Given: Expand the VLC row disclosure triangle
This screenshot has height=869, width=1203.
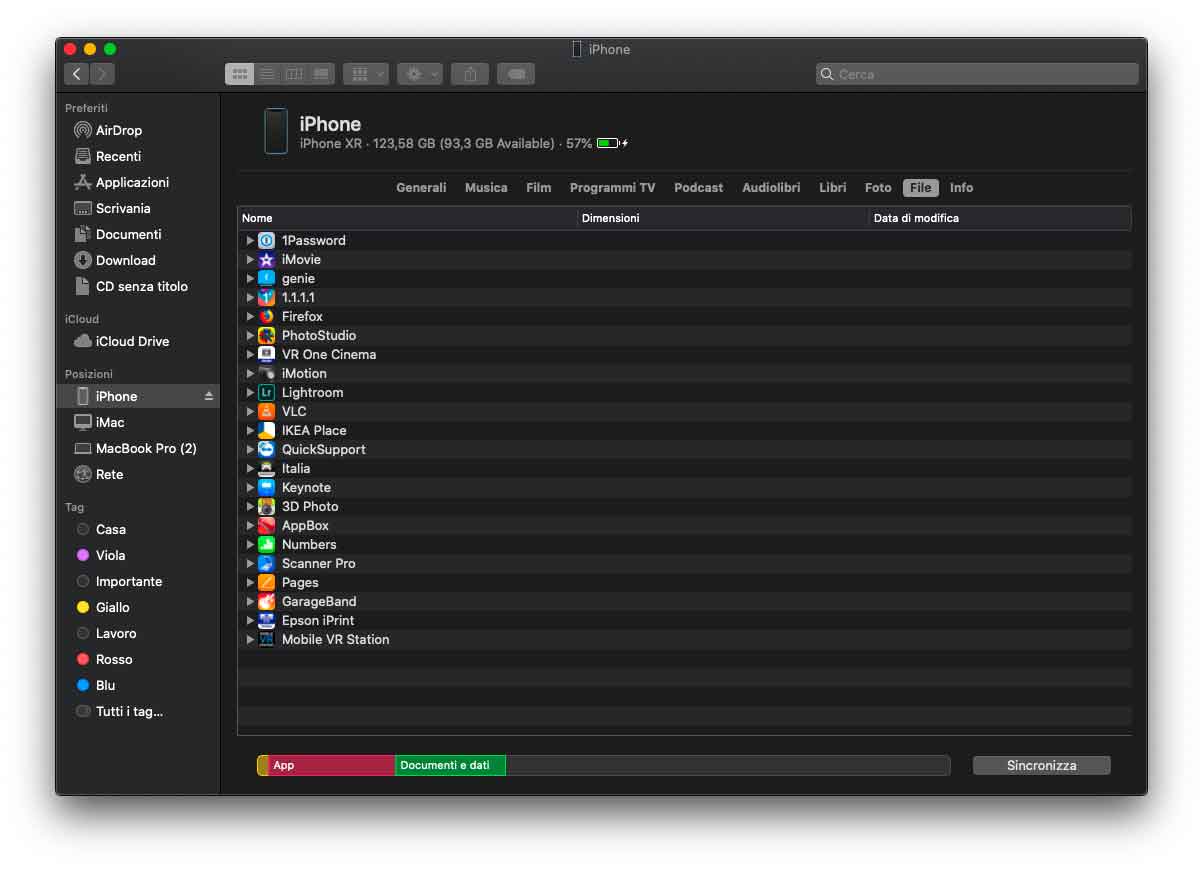Looking at the screenshot, I should pyautogui.click(x=250, y=411).
